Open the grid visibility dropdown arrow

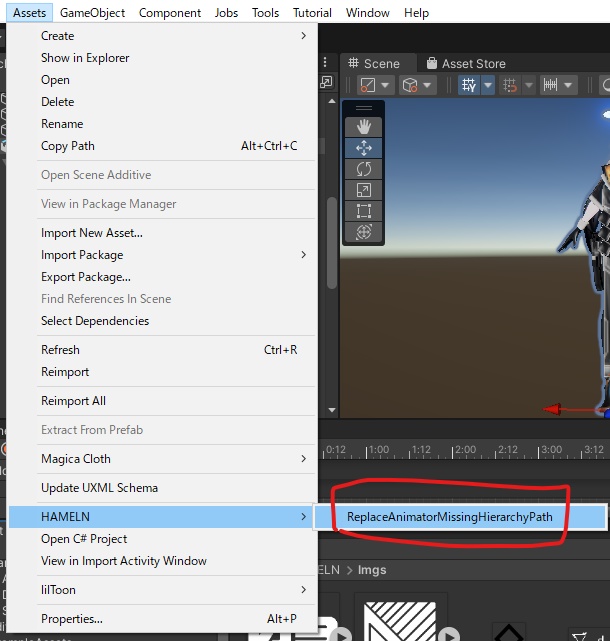click(x=488, y=85)
